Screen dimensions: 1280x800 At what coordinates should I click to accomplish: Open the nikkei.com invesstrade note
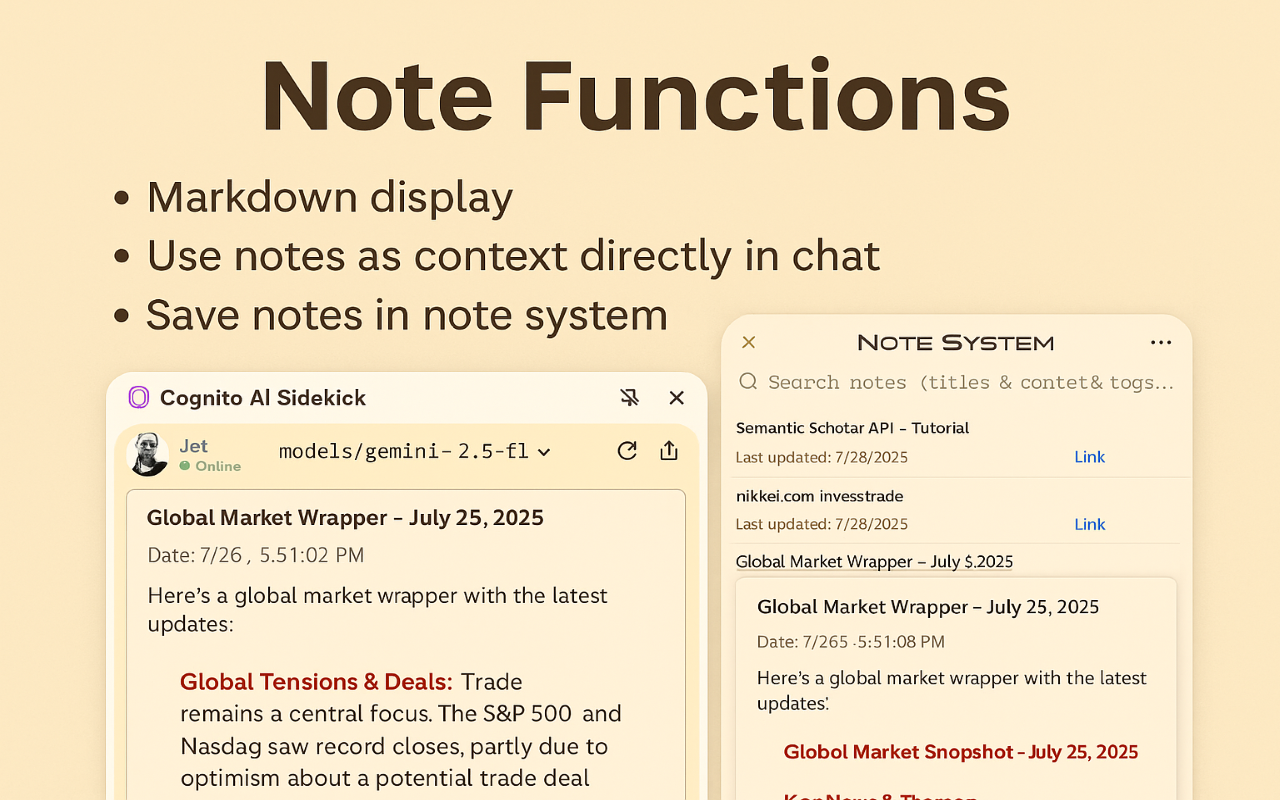pyautogui.click(x=819, y=496)
